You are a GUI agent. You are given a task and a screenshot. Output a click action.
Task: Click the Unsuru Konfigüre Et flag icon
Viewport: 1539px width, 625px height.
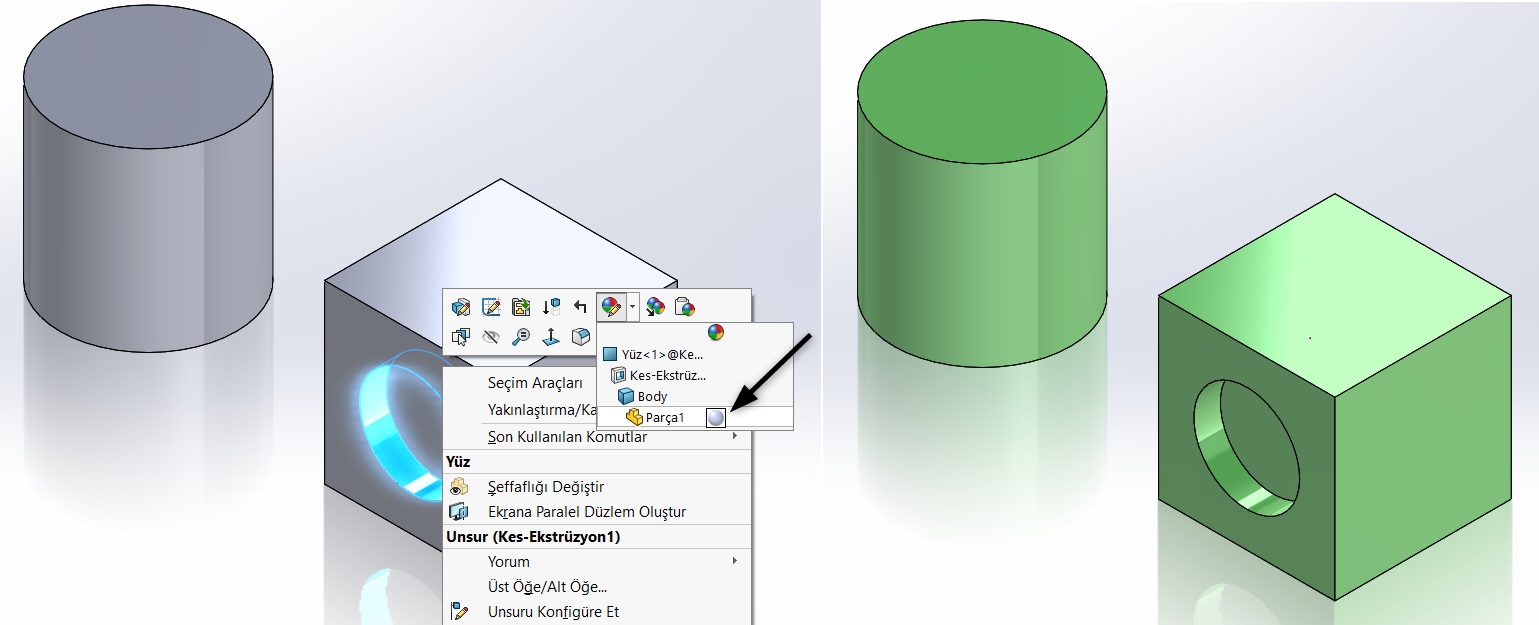[x=459, y=612]
